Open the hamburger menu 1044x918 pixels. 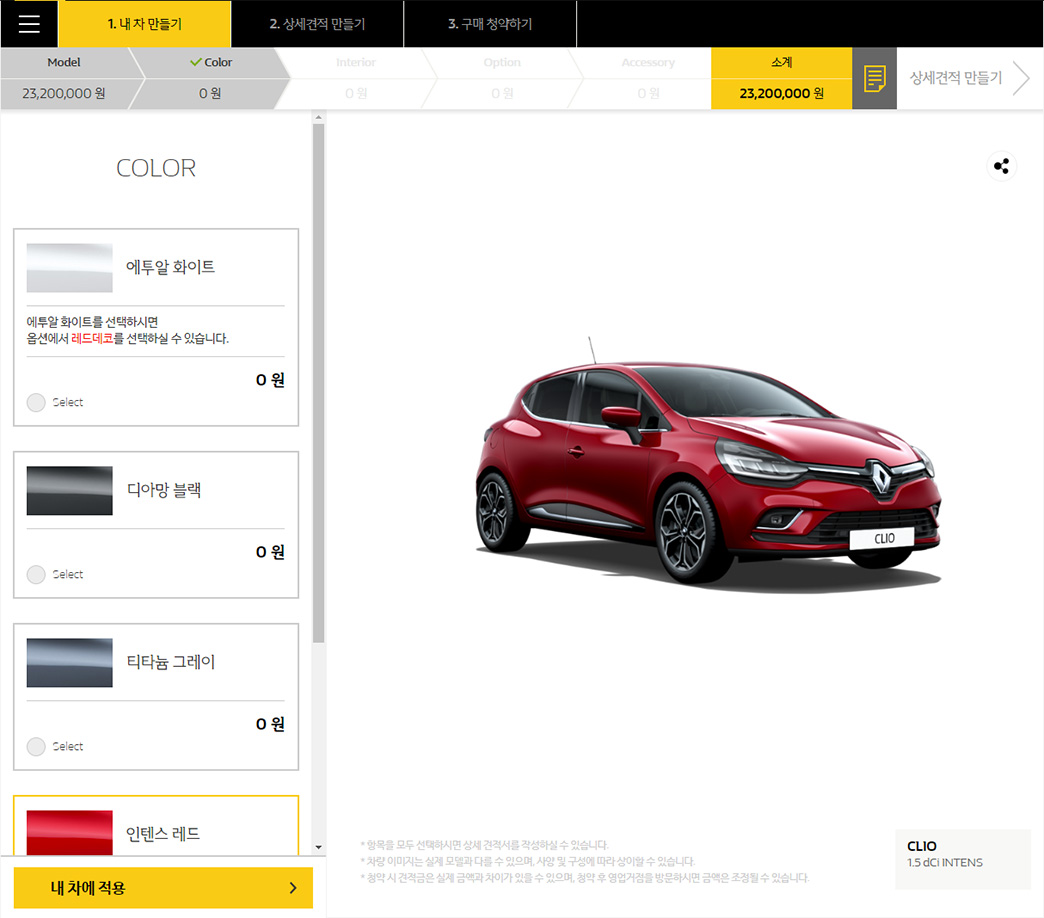point(29,24)
